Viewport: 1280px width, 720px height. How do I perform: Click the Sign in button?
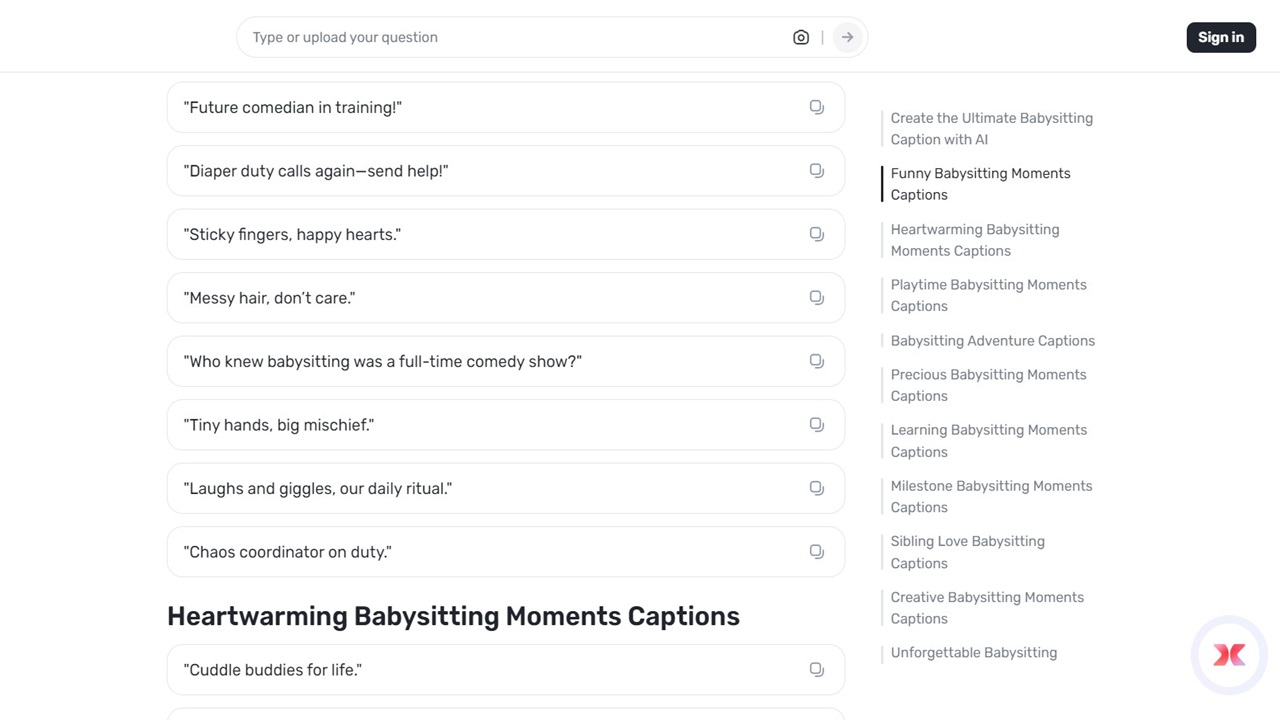1220,38
